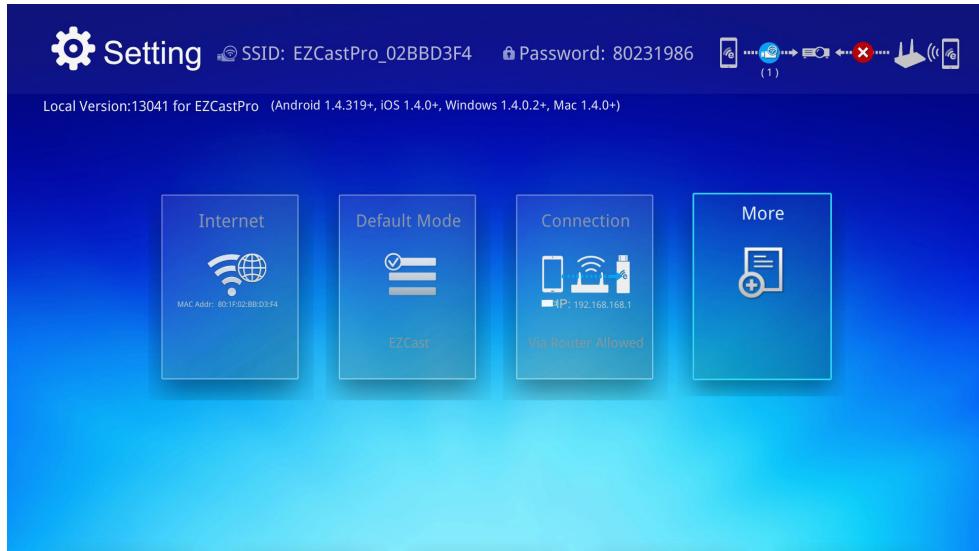Click the document-plus icon in More card
Screen dimensions: 979x551
760,272
